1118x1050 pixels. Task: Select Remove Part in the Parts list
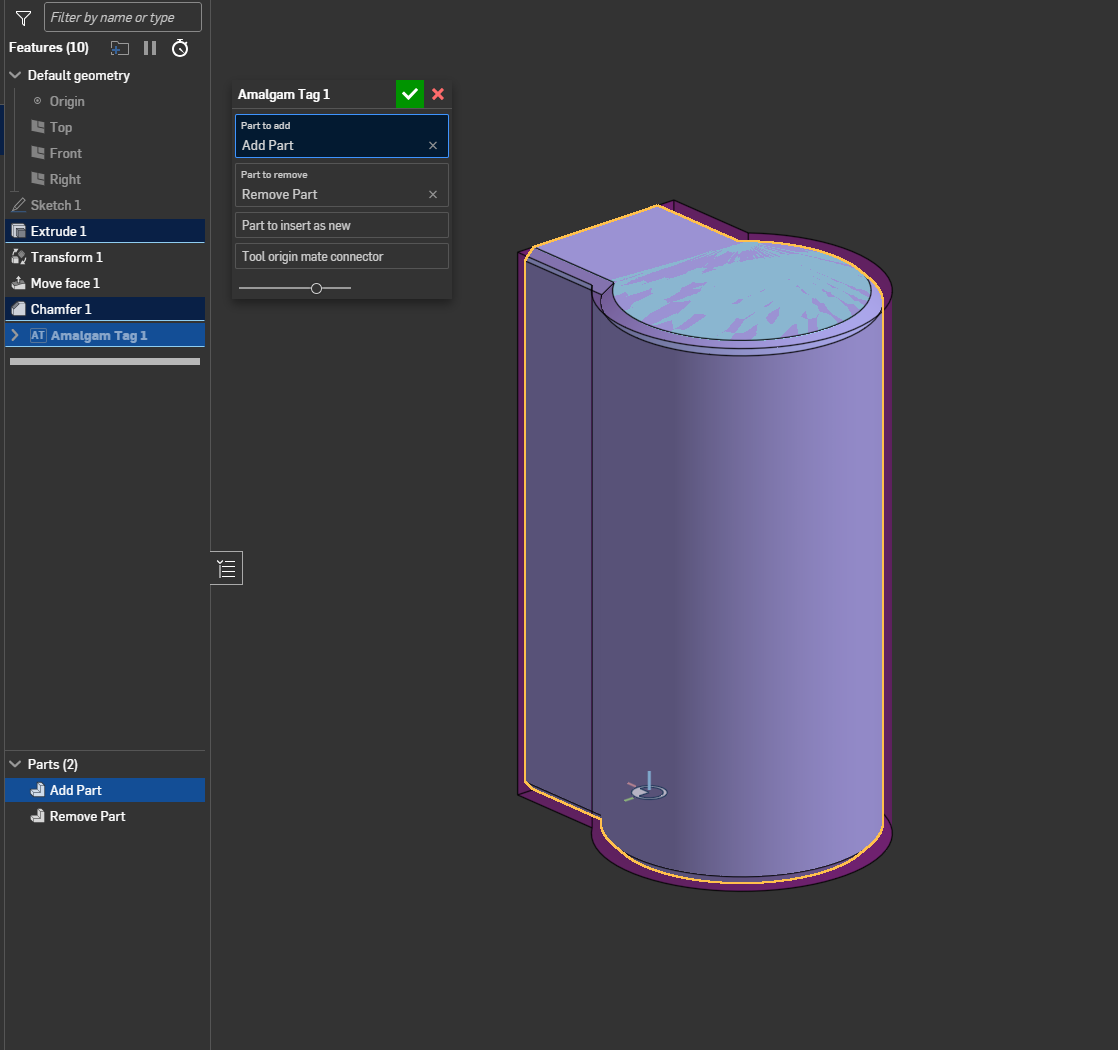click(x=87, y=816)
